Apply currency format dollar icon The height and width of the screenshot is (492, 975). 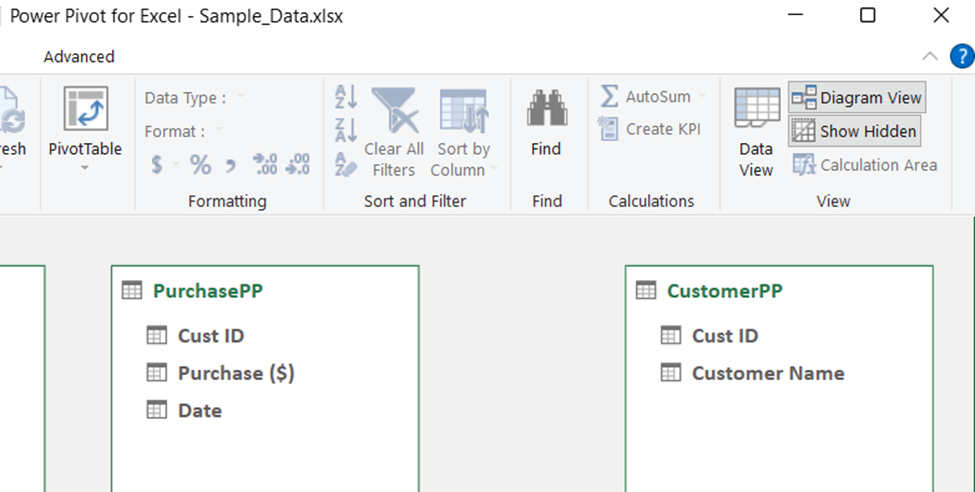pyautogui.click(x=157, y=165)
